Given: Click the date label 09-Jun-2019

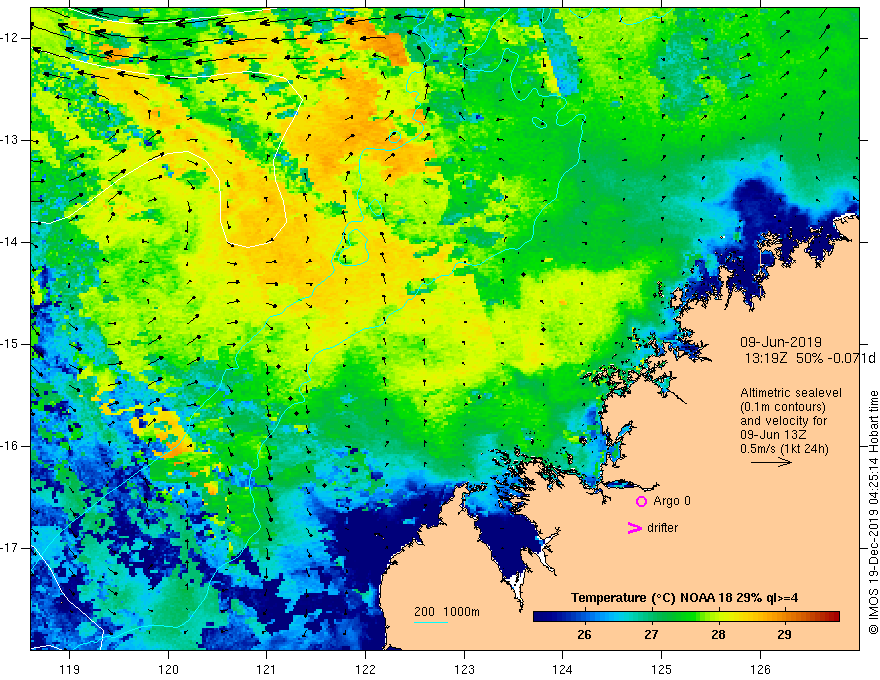Looking at the screenshot, I should pos(781,342).
